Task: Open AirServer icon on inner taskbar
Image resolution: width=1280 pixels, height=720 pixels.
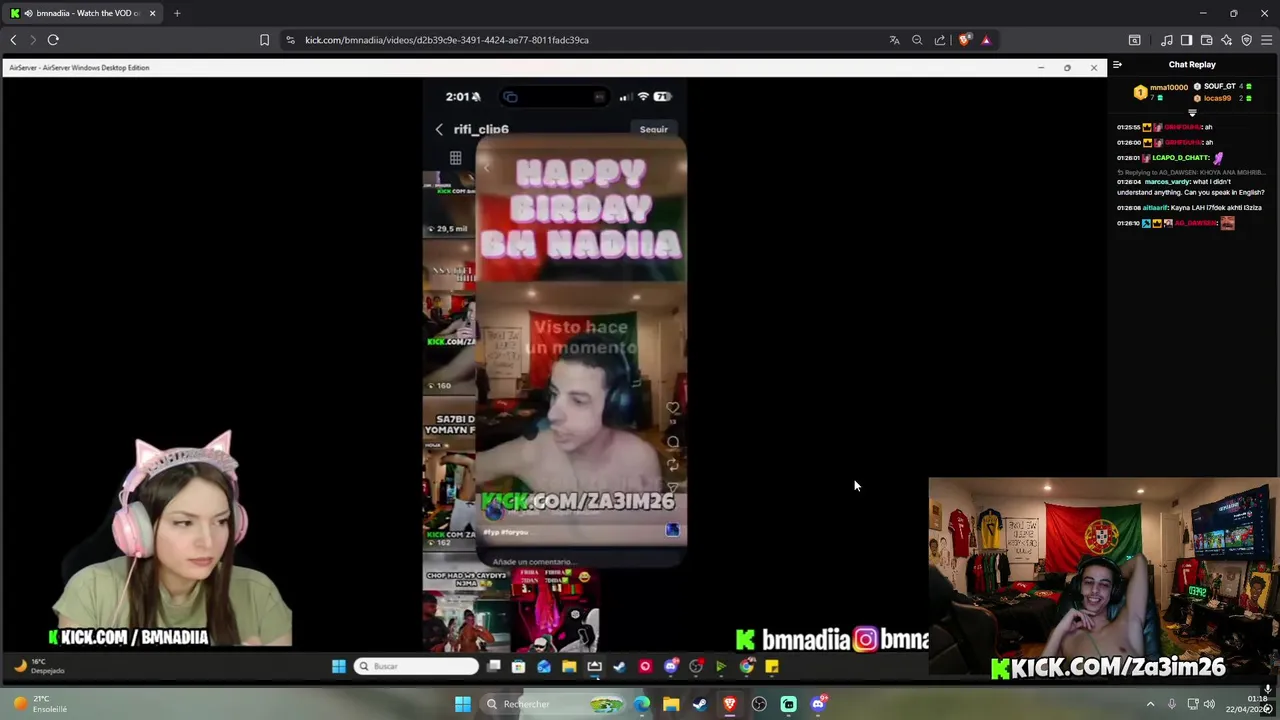Action: point(594,666)
